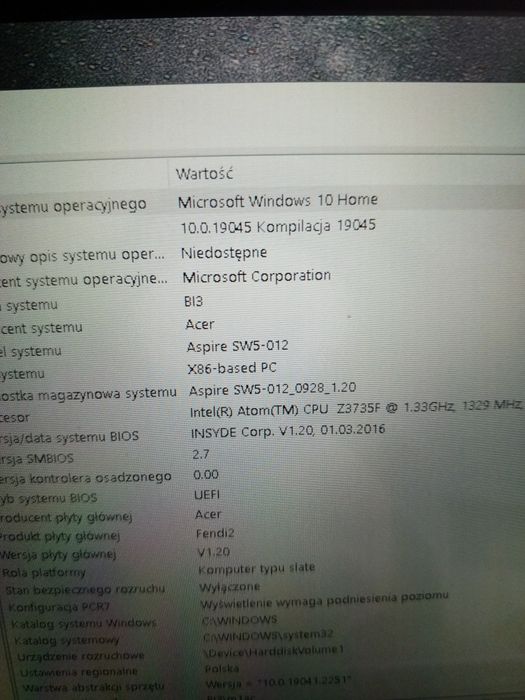The height and width of the screenshot is (700, 525).
Task: Click the yb systemu BIOS row label
Action: tap(49, 498)
